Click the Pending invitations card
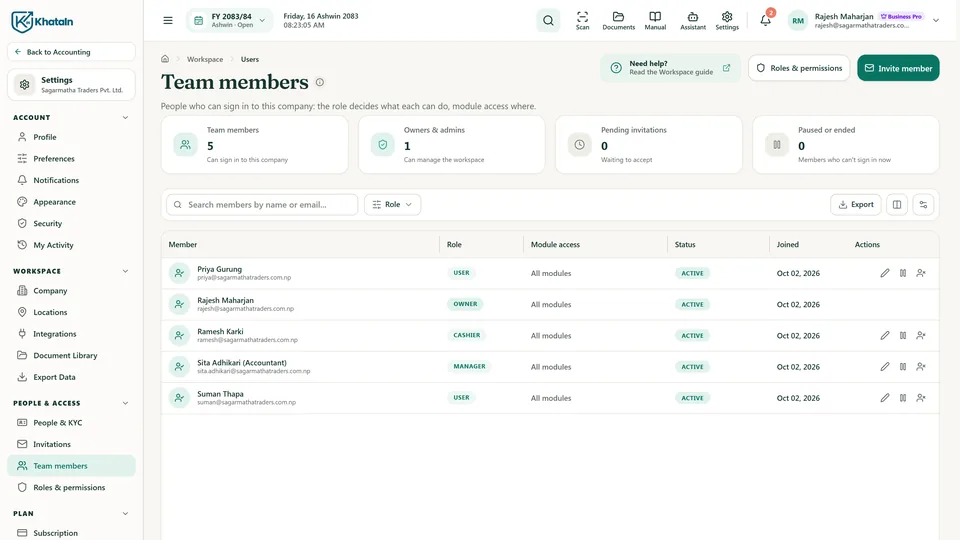960x540 pixels. point(648,145)
